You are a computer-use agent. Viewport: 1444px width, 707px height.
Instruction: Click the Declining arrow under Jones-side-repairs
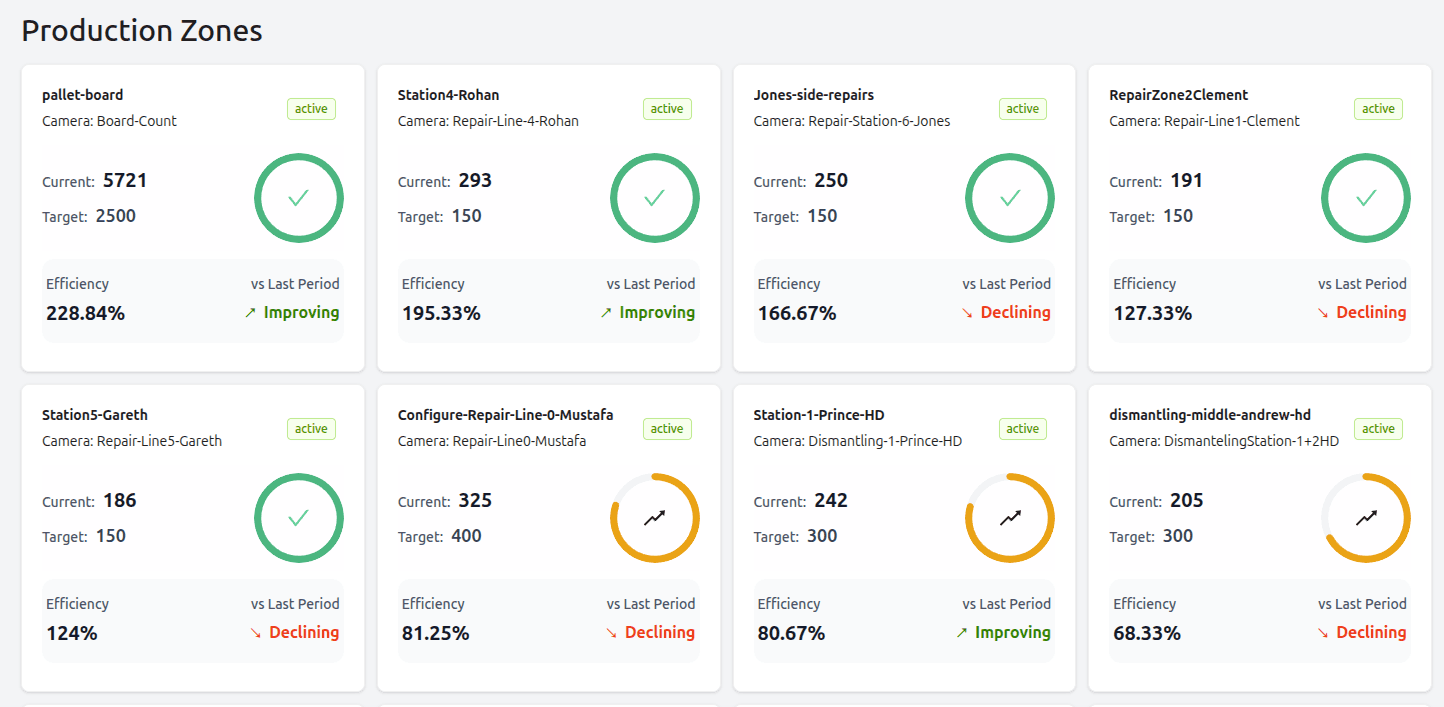pyautogui.click(x=1005, y=312)
